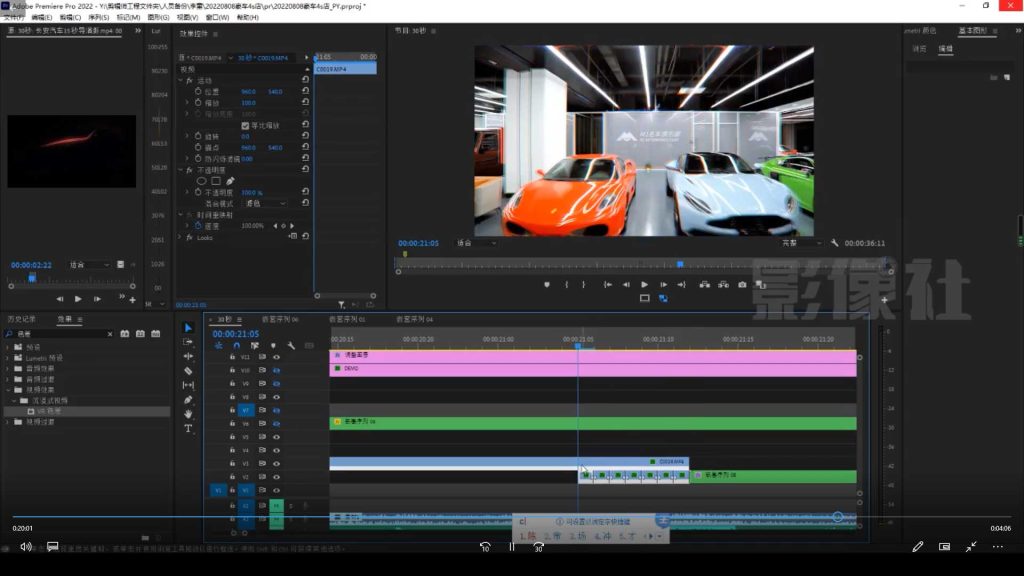Expand the Lumetri presets folder

tap(8, 358)
